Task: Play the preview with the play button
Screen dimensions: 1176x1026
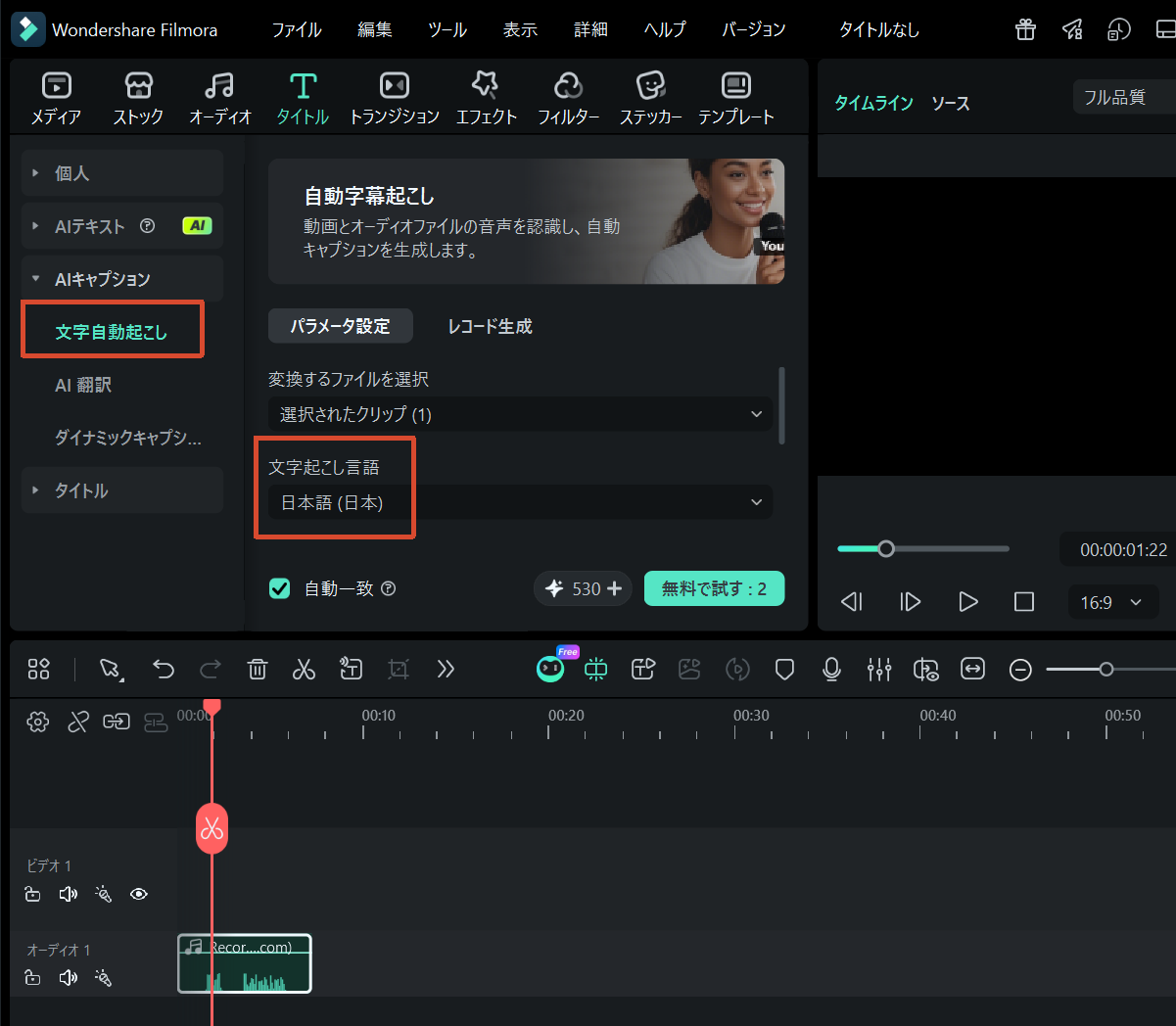Action: [x=968, y=601]
